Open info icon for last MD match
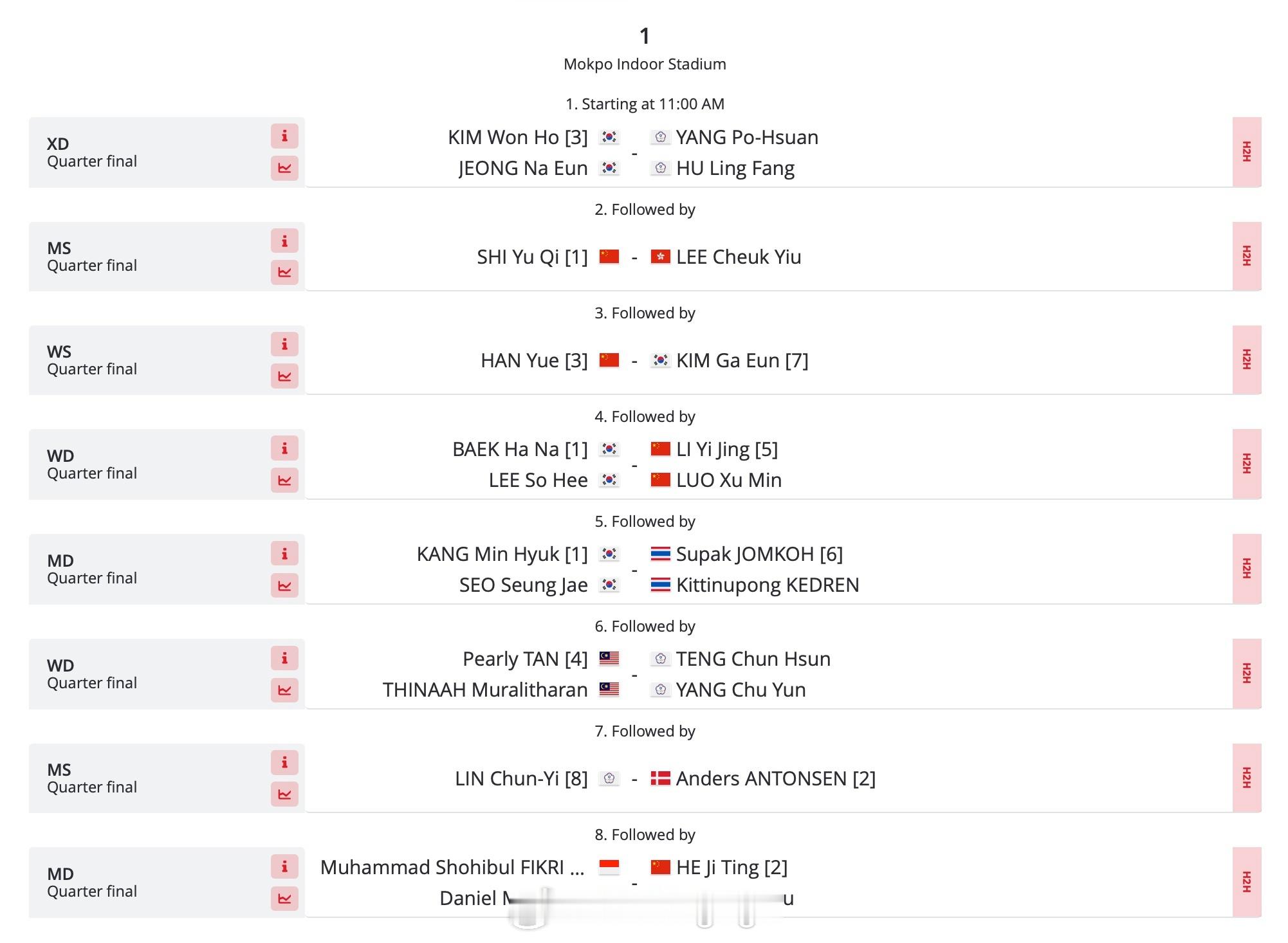Image resolution: width=1288 pixels, height=943 pixels. [284, 866]
